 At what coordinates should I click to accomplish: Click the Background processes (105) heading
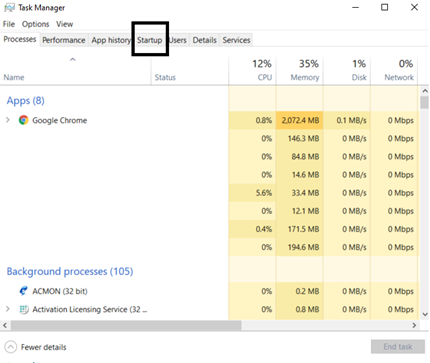[x=70, y=271]
